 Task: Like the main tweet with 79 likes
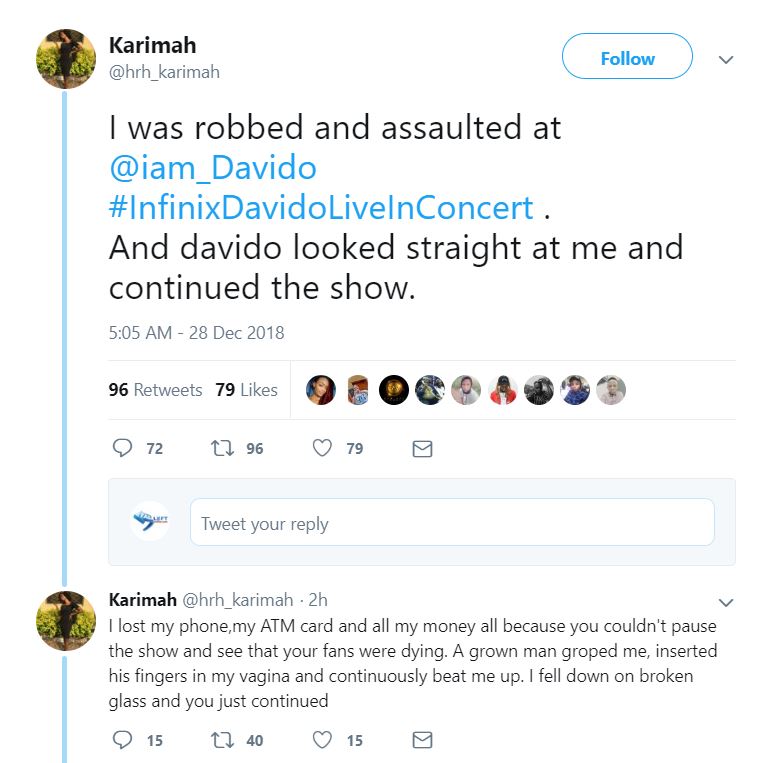pyautogui.click(x=322, y=449)
